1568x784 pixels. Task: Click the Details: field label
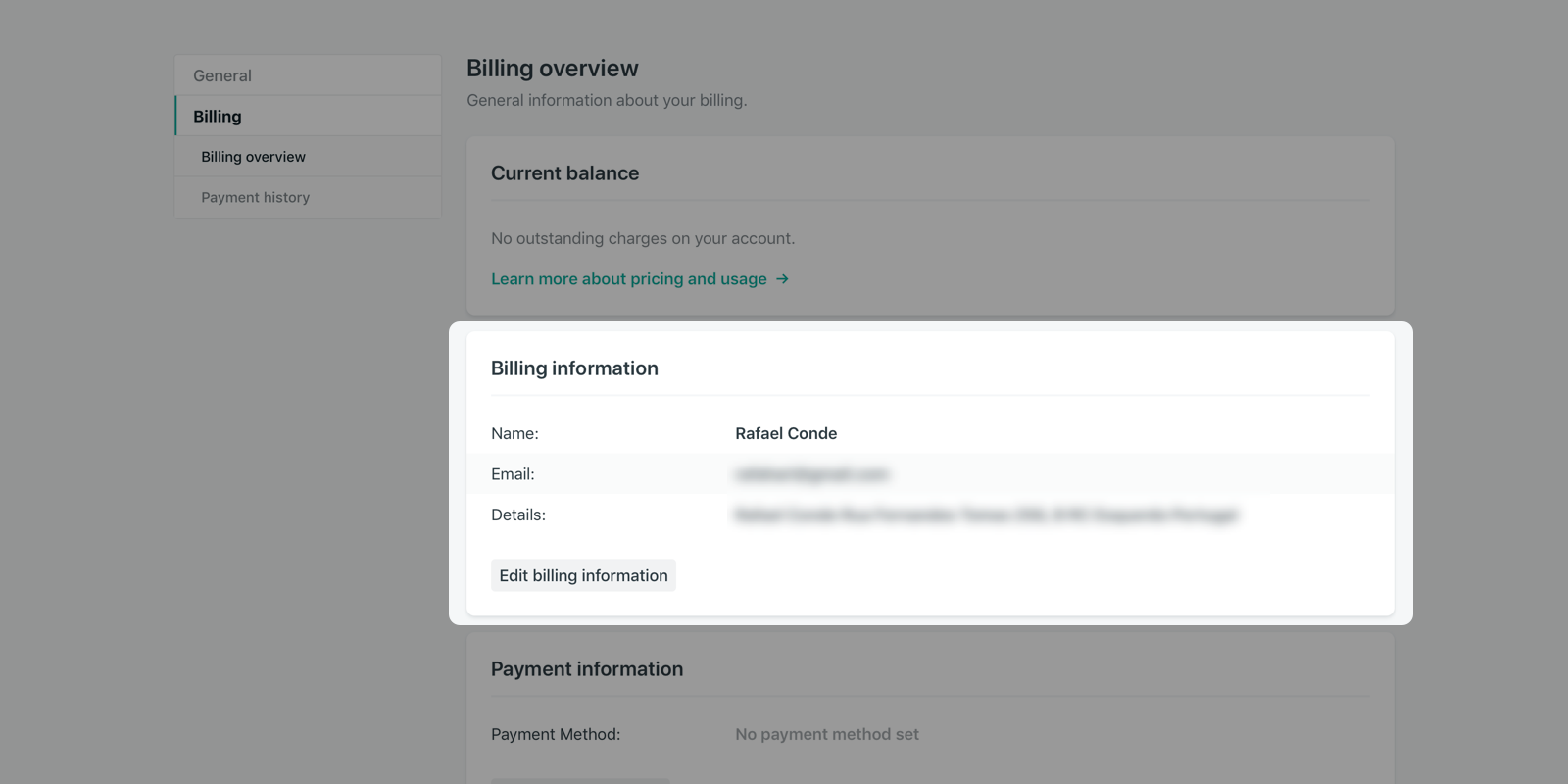[517, 514]
